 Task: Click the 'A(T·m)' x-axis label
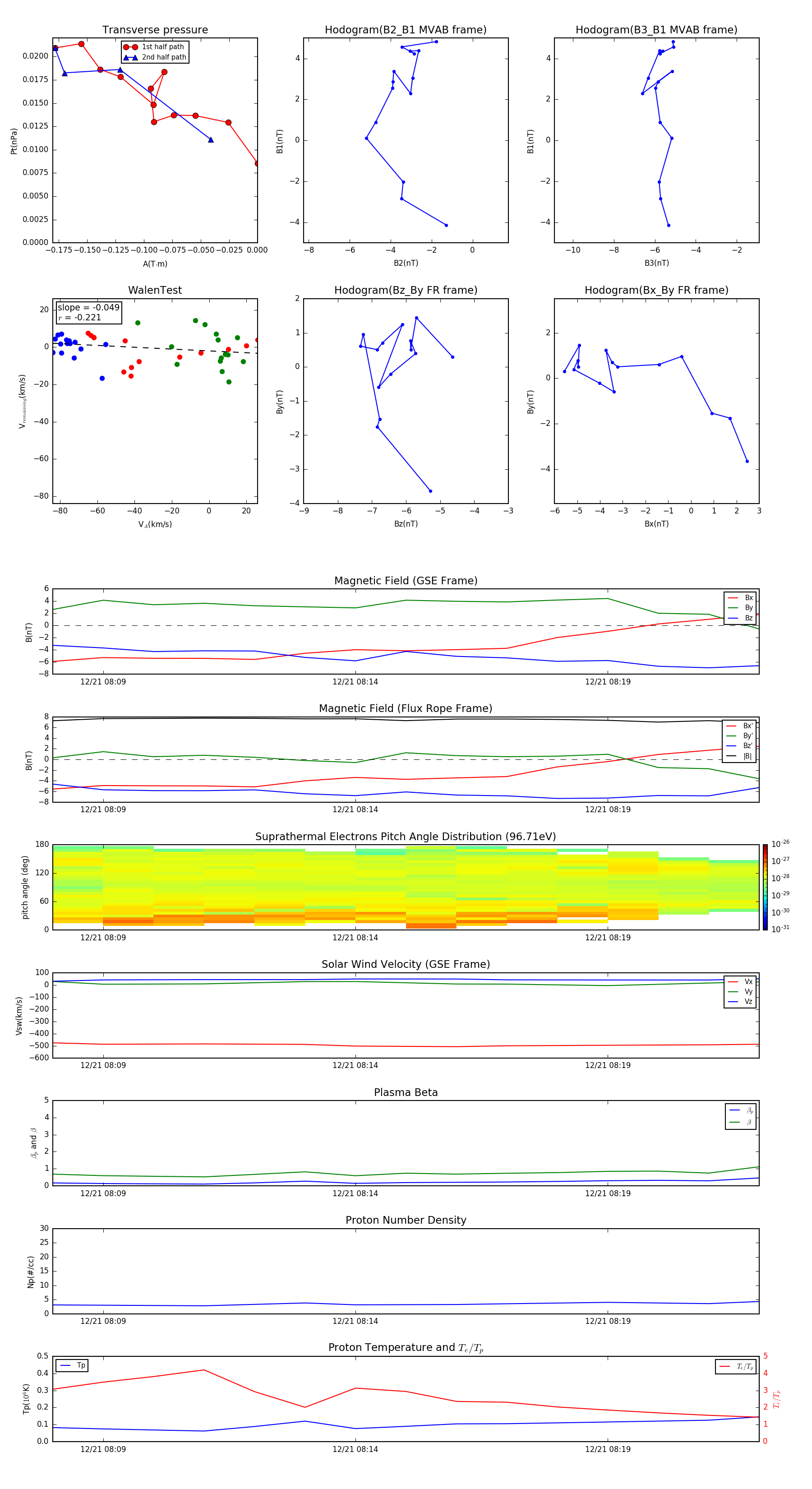pos(155,264)
